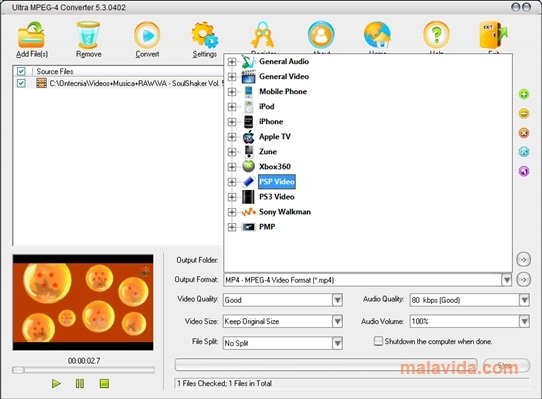The width and height of the screenshot is (542, 399).
Task: Select the Mobile Phone format category
Action: click(283, 92)
